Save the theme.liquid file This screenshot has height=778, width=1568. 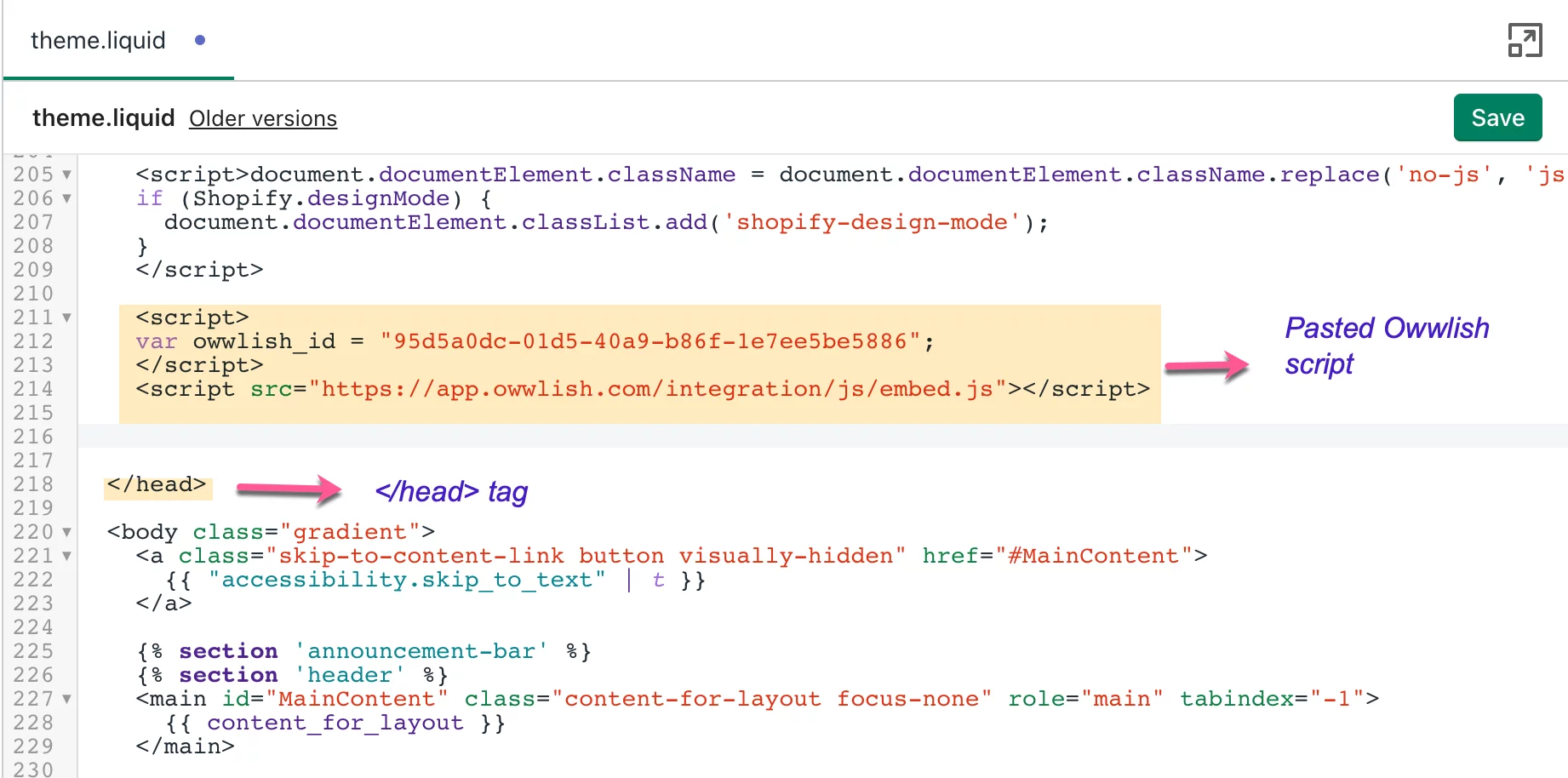[1497, 117]
